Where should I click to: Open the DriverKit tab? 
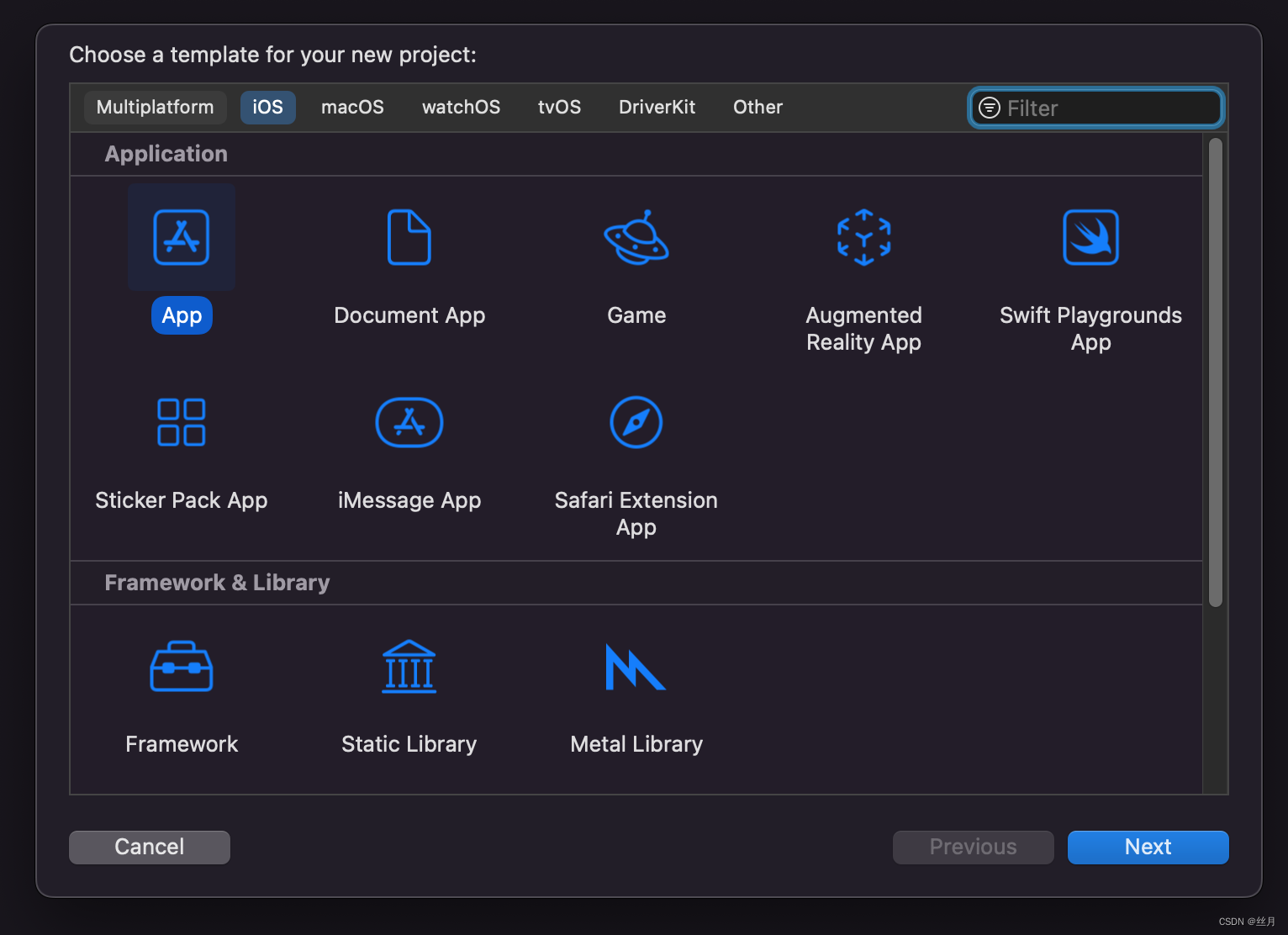(657, 108)
